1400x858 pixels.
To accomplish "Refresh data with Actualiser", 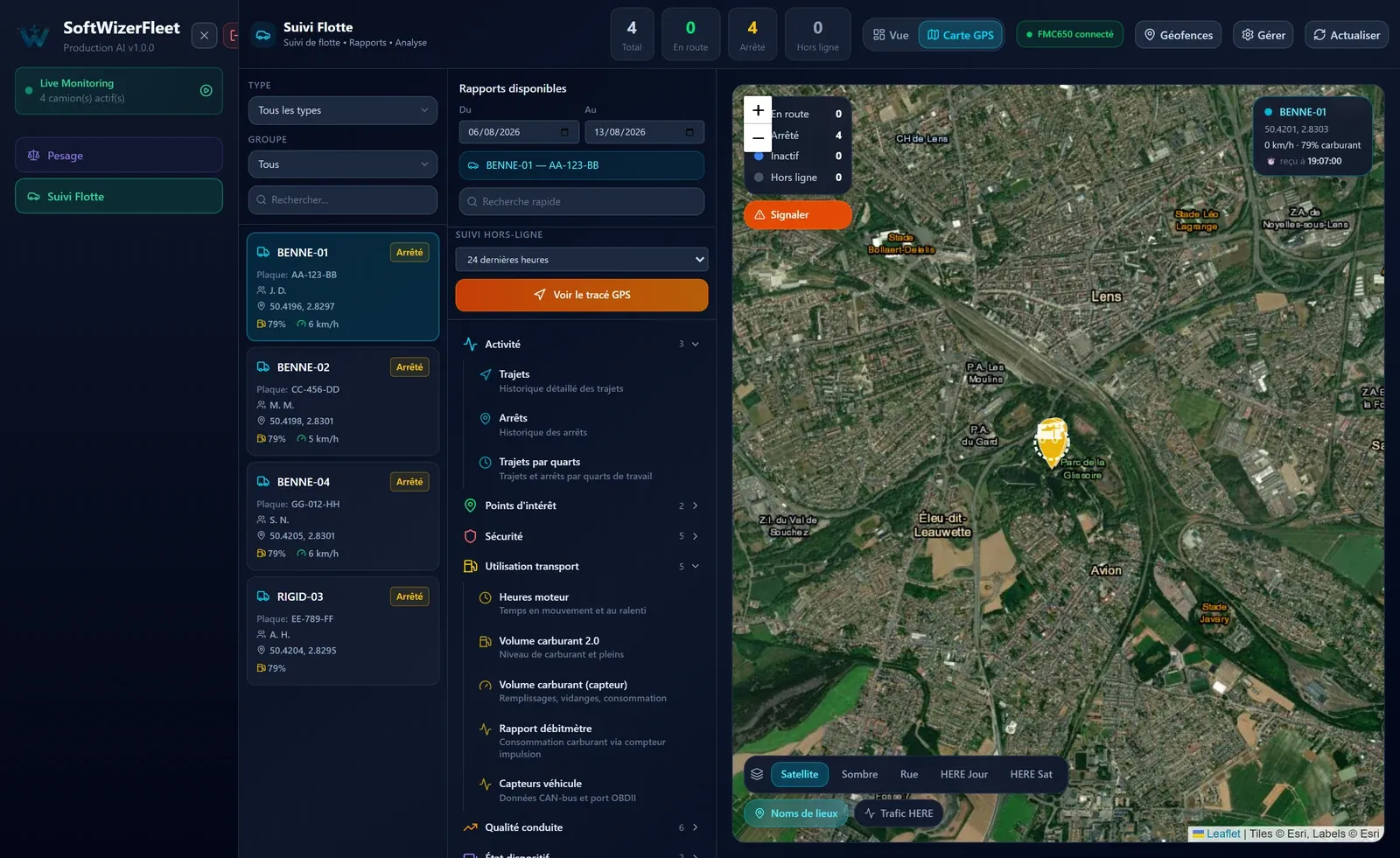I will (1347, 35).
